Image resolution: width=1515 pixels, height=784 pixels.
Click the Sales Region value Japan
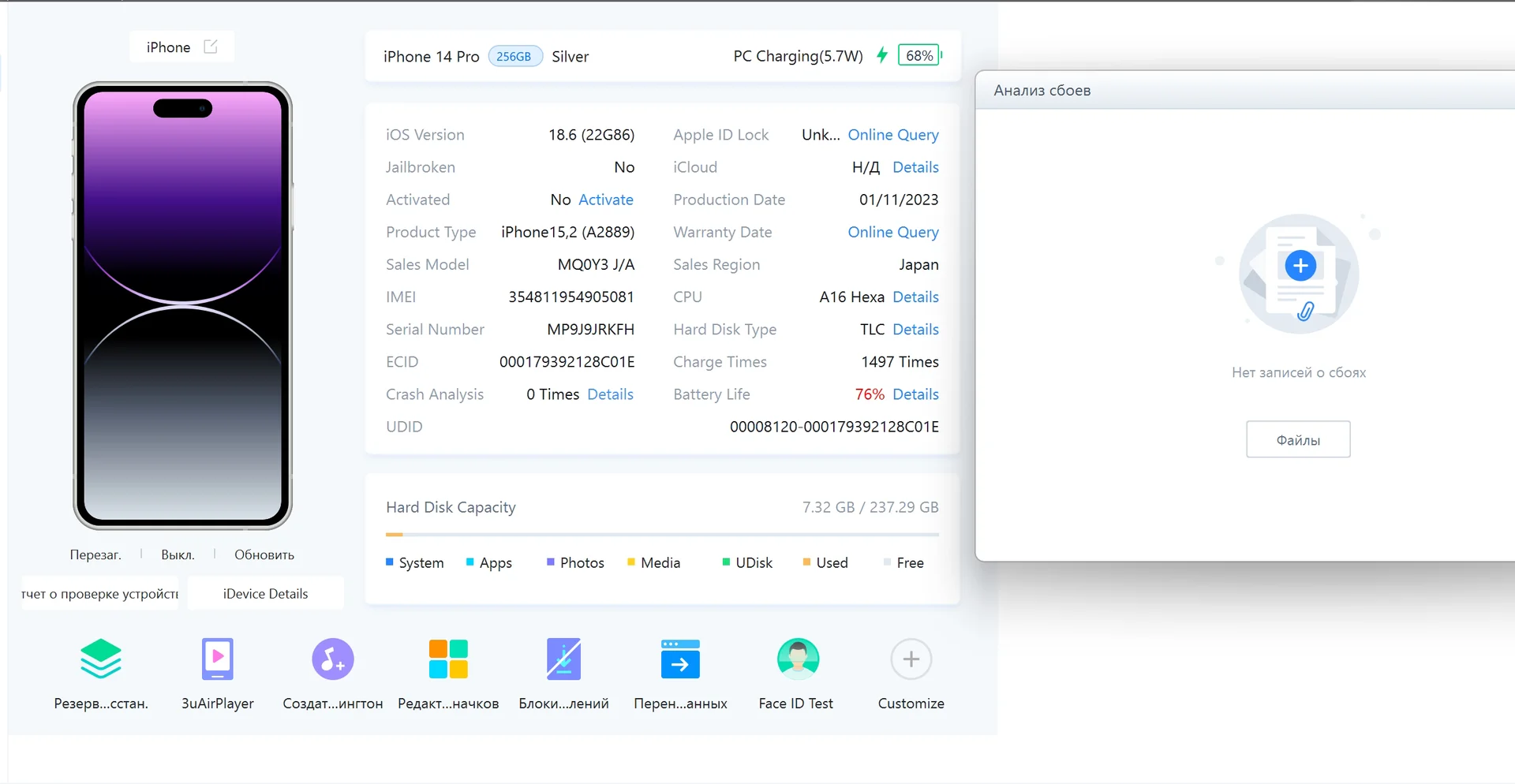[x=919, y=264]
